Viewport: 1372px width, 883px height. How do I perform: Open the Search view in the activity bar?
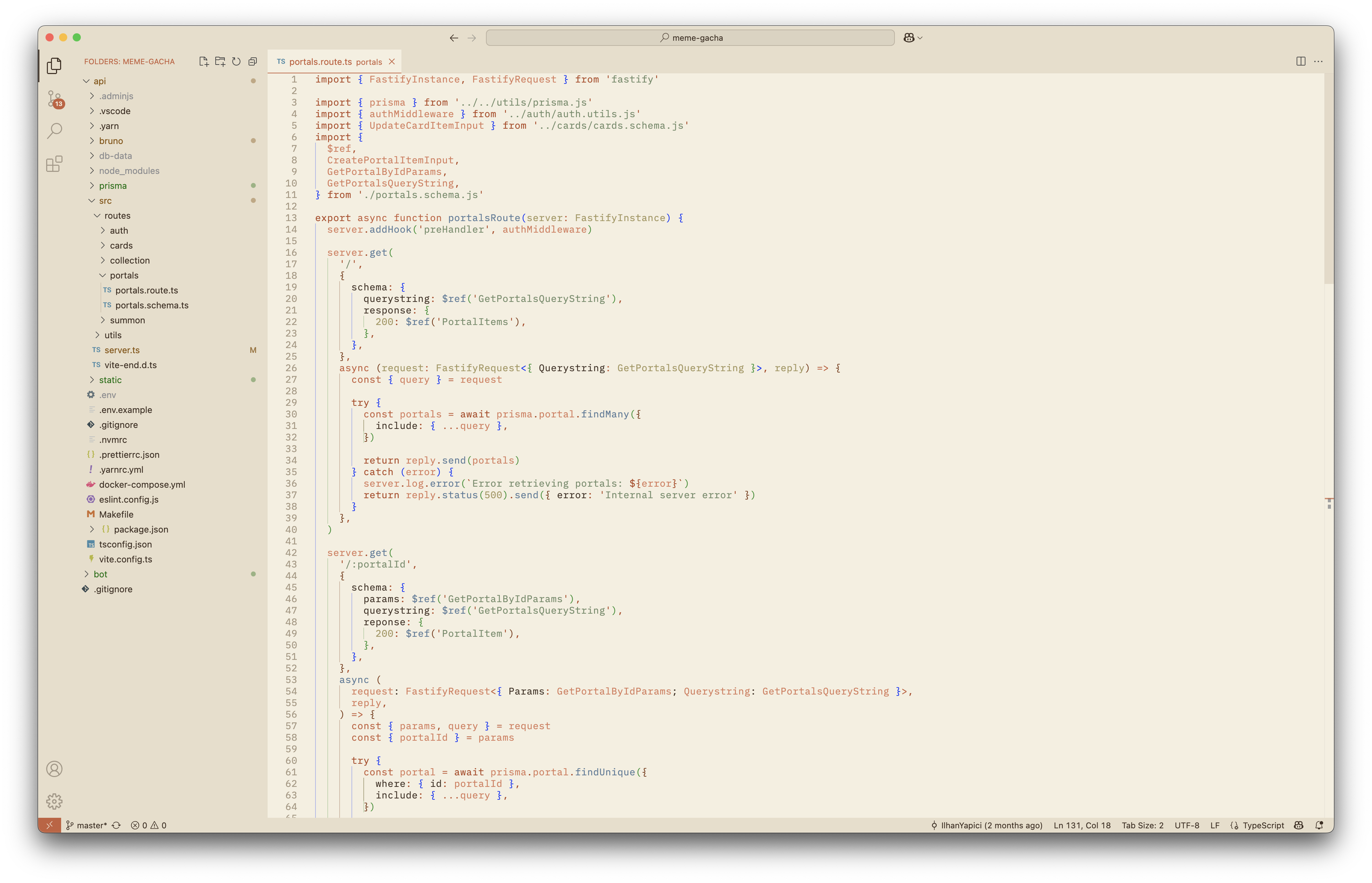54,131
